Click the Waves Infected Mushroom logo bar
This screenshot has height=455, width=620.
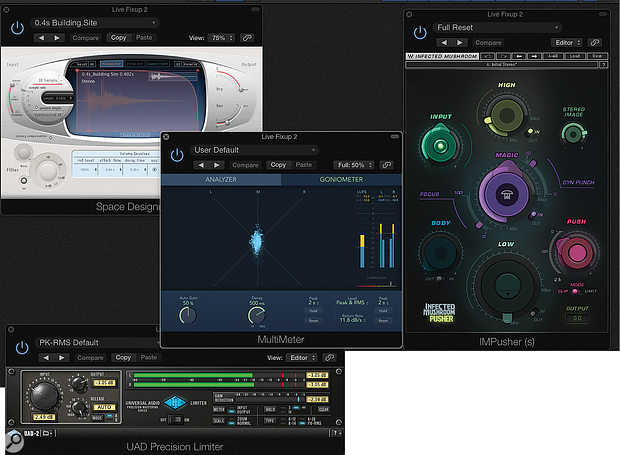coord(442,56)
